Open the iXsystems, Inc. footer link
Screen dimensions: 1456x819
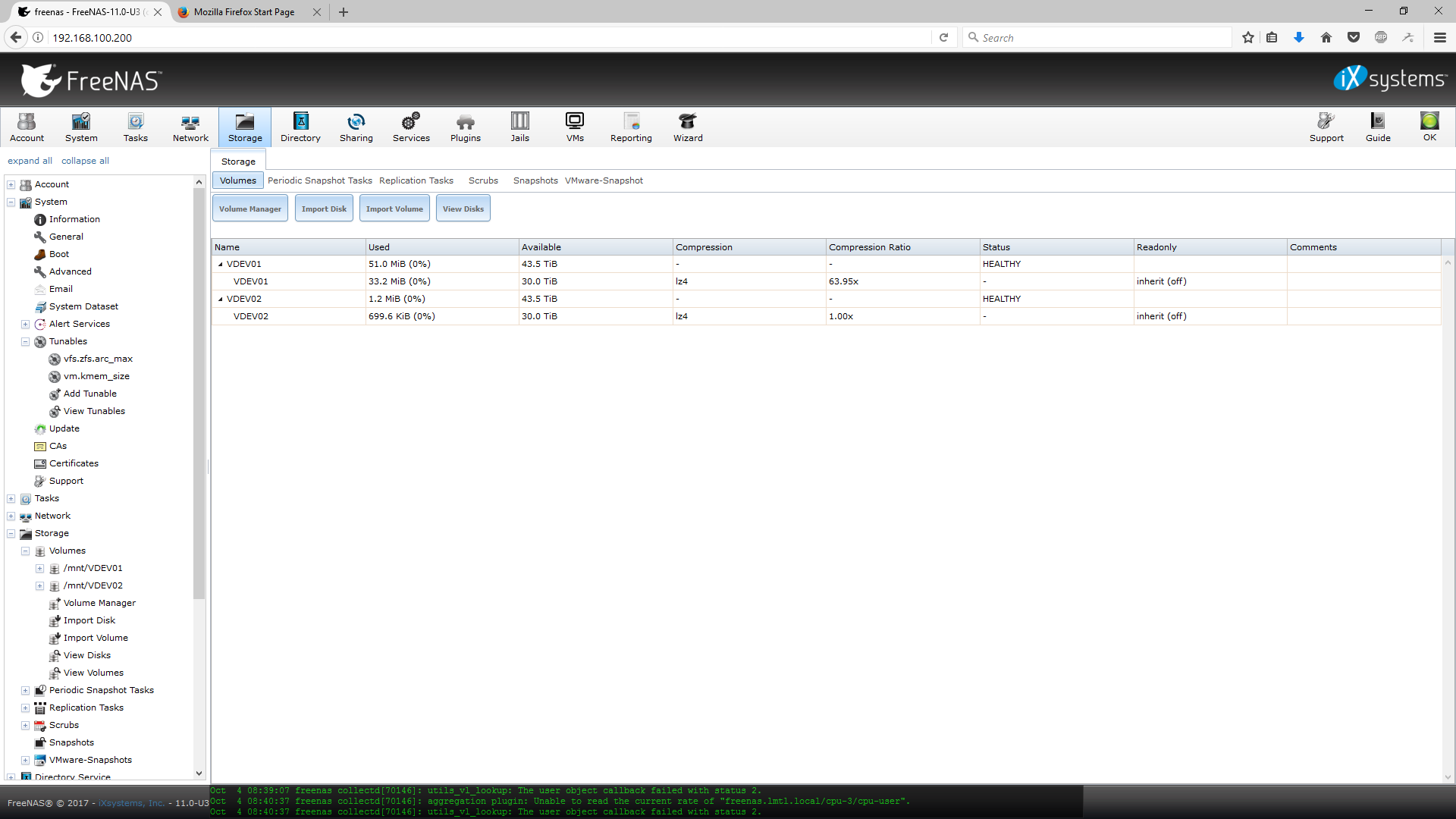(x=131, y=803)
